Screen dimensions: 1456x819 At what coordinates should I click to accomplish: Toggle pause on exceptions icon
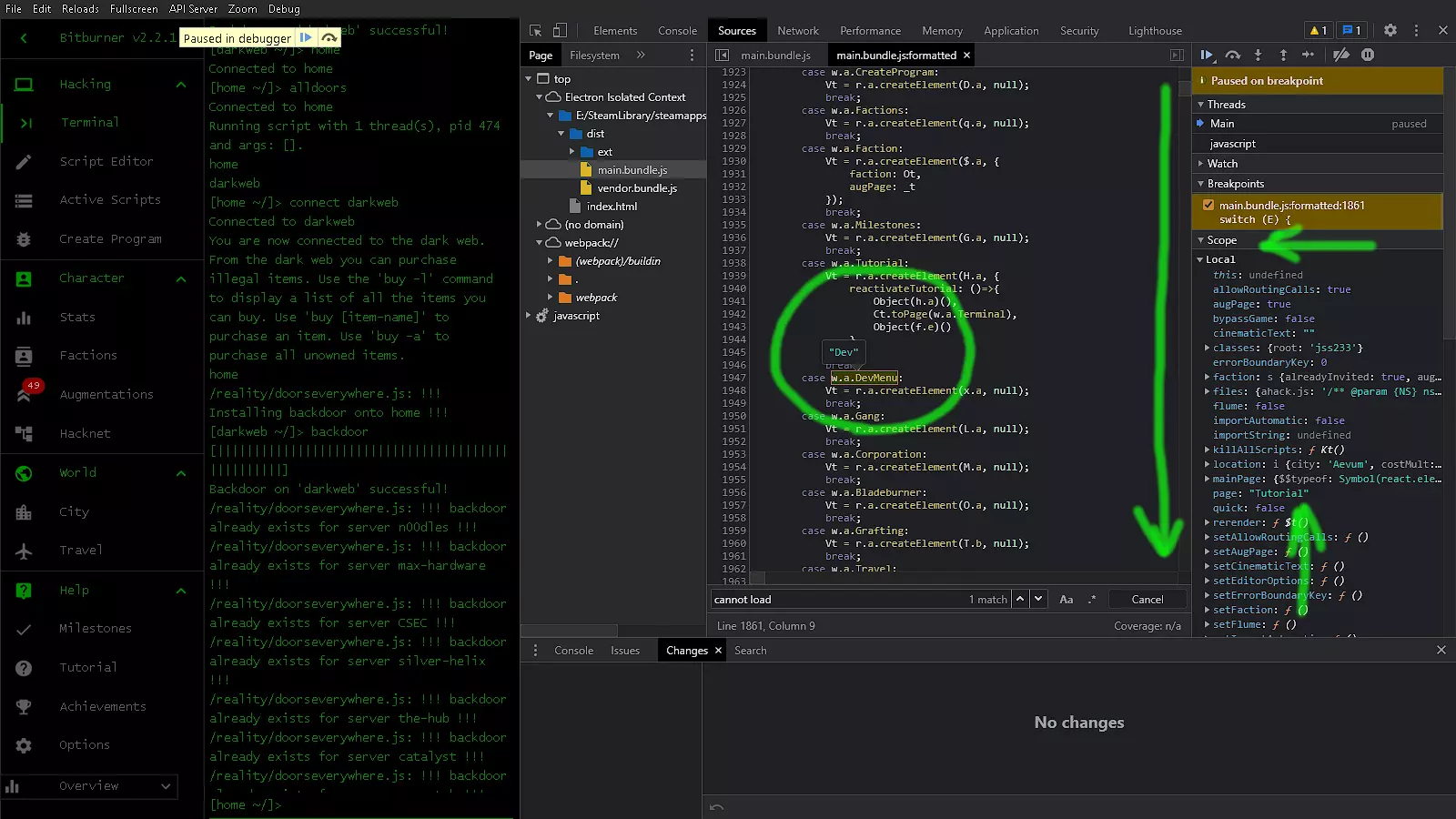[x=1367, y=56]
